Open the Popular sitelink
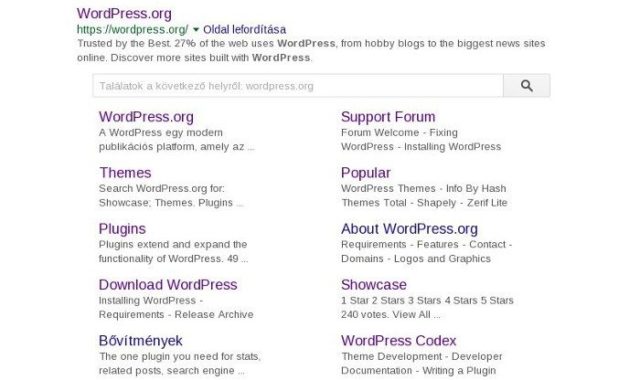 click(x=366, y=173)
